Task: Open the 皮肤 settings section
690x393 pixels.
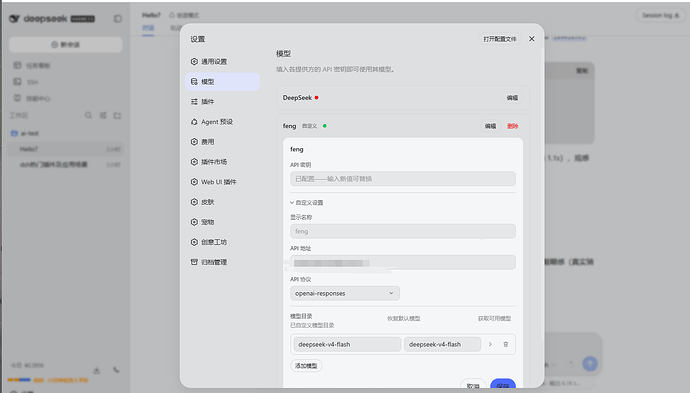Action: [222, 202]
